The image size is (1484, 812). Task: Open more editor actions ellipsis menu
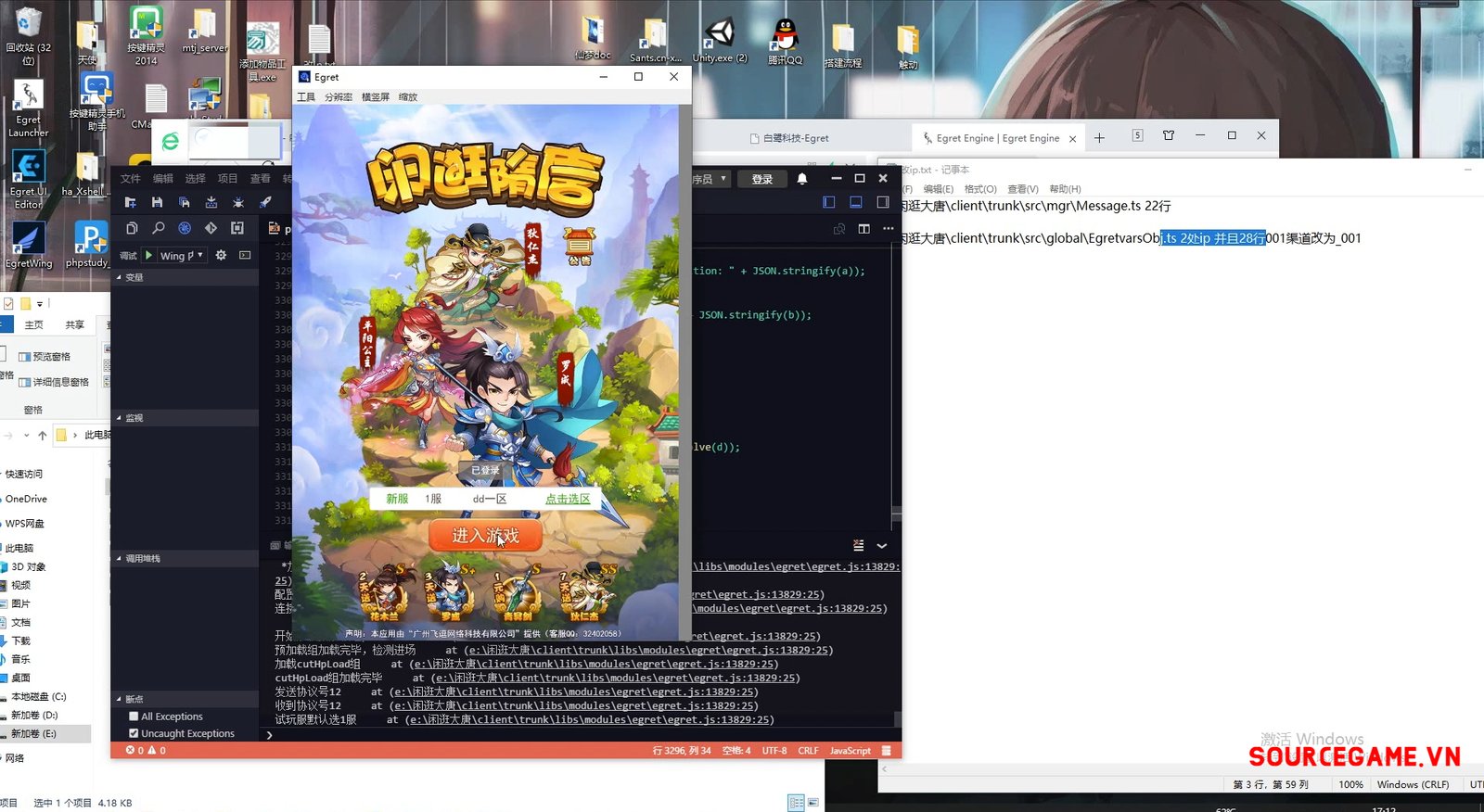(x=889, y=229)
